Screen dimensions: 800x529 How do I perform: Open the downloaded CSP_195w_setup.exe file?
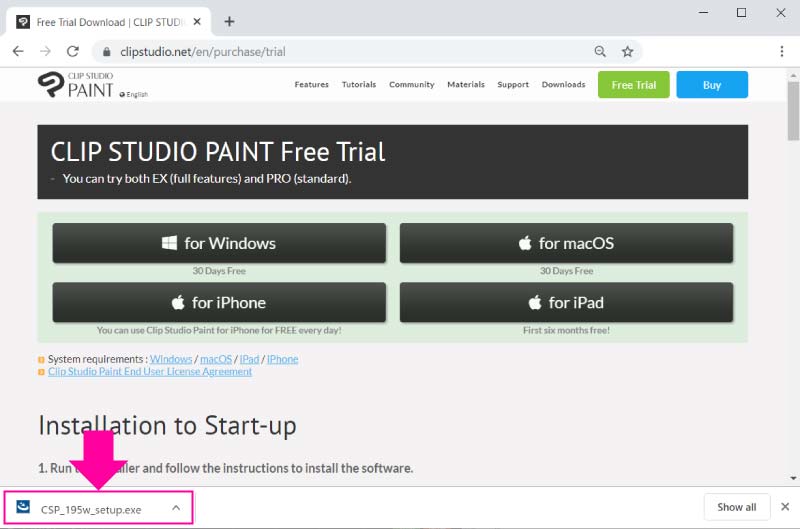pyautogui.click(x=90, y=509)
